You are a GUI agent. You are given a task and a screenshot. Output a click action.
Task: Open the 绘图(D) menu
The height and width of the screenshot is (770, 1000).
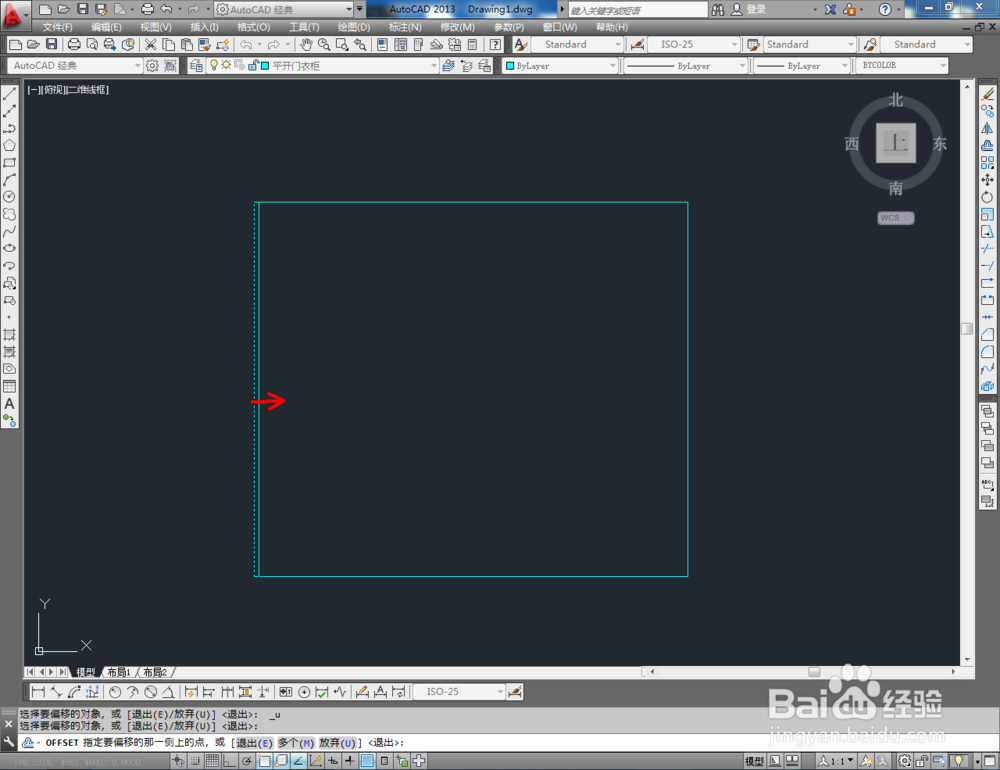tap(354, 27)
